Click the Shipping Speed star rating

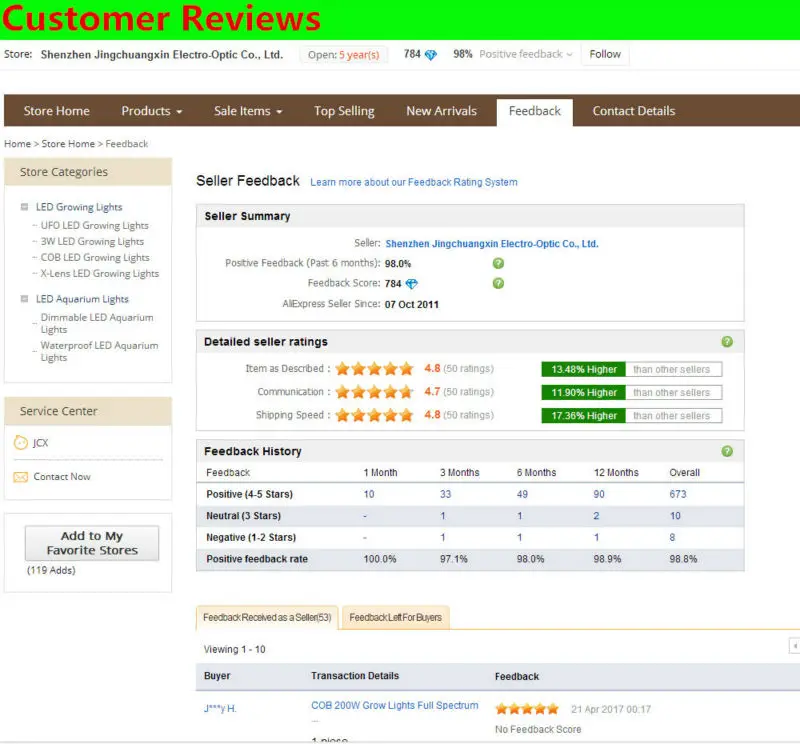coord(374,415)
